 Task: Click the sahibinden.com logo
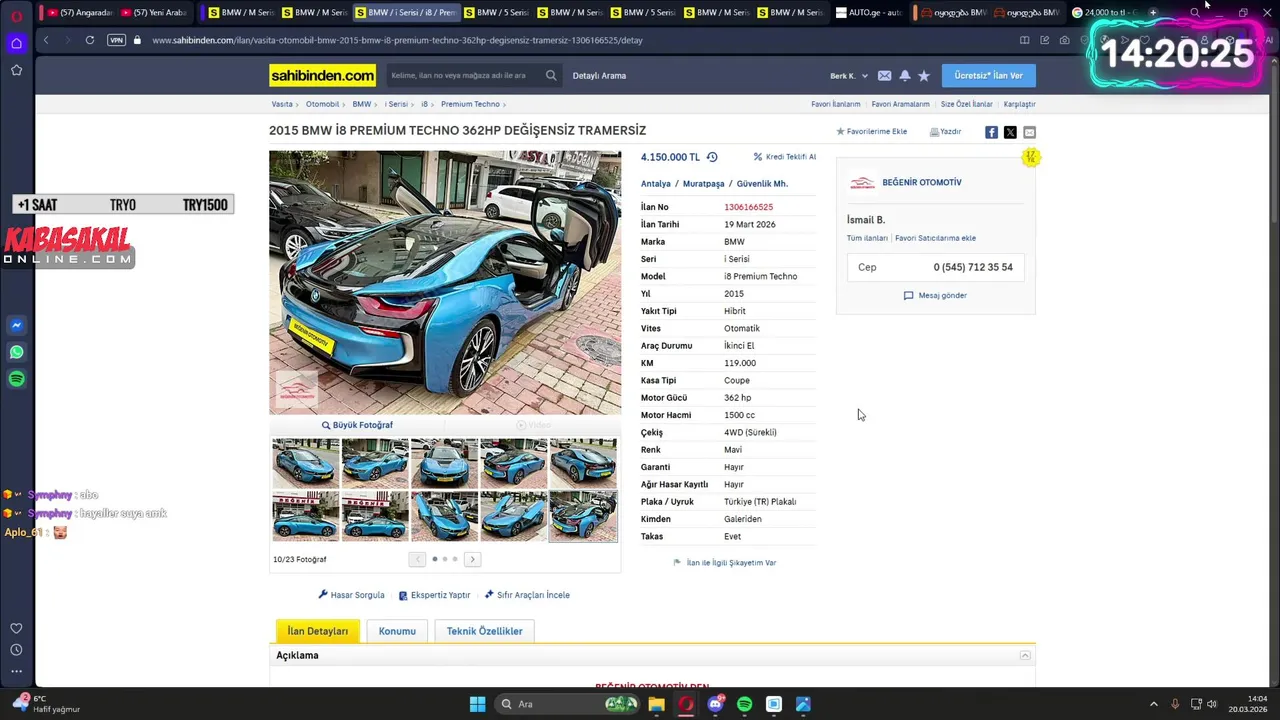coord(322,76)
